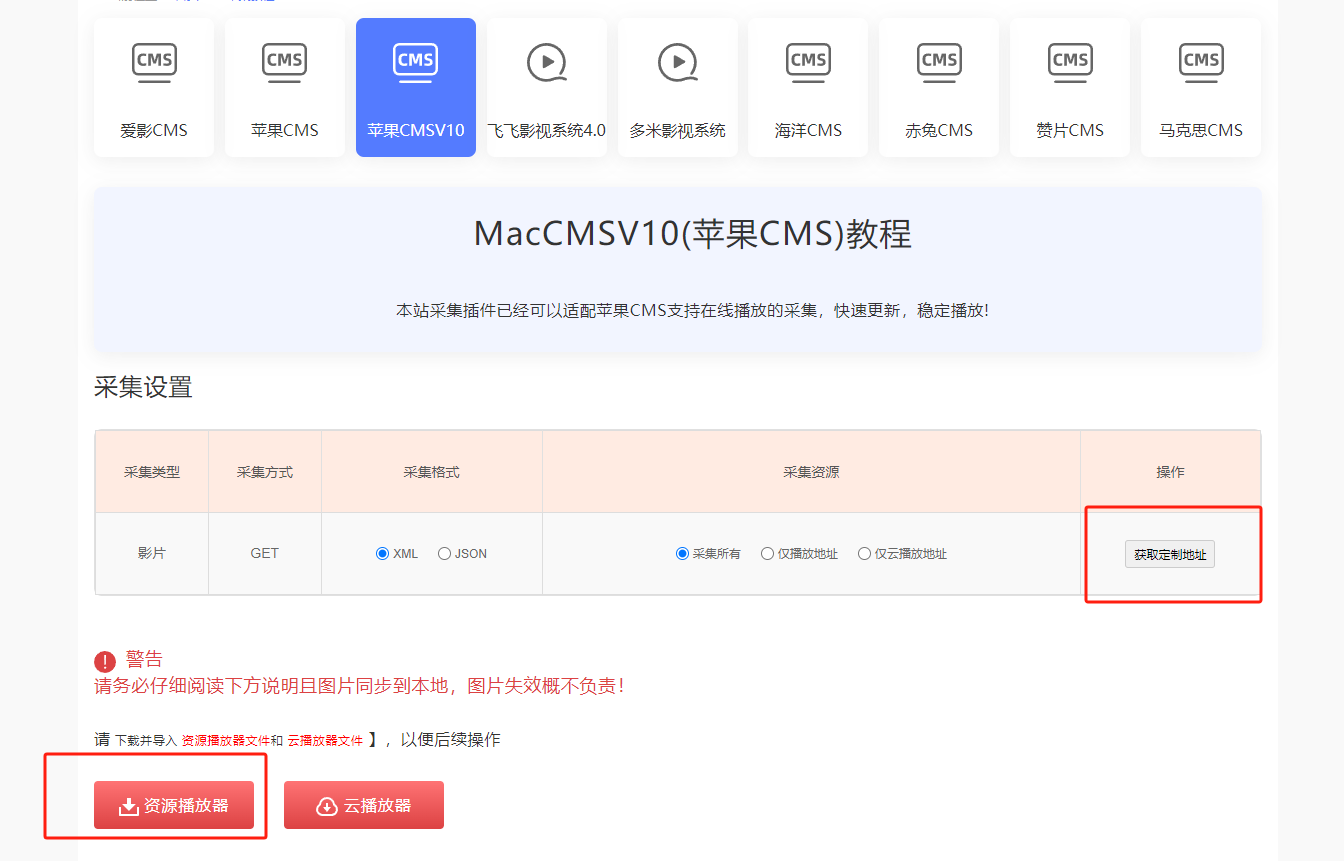Select the 赤兔CMS icon card

click(x=939, y=88)
